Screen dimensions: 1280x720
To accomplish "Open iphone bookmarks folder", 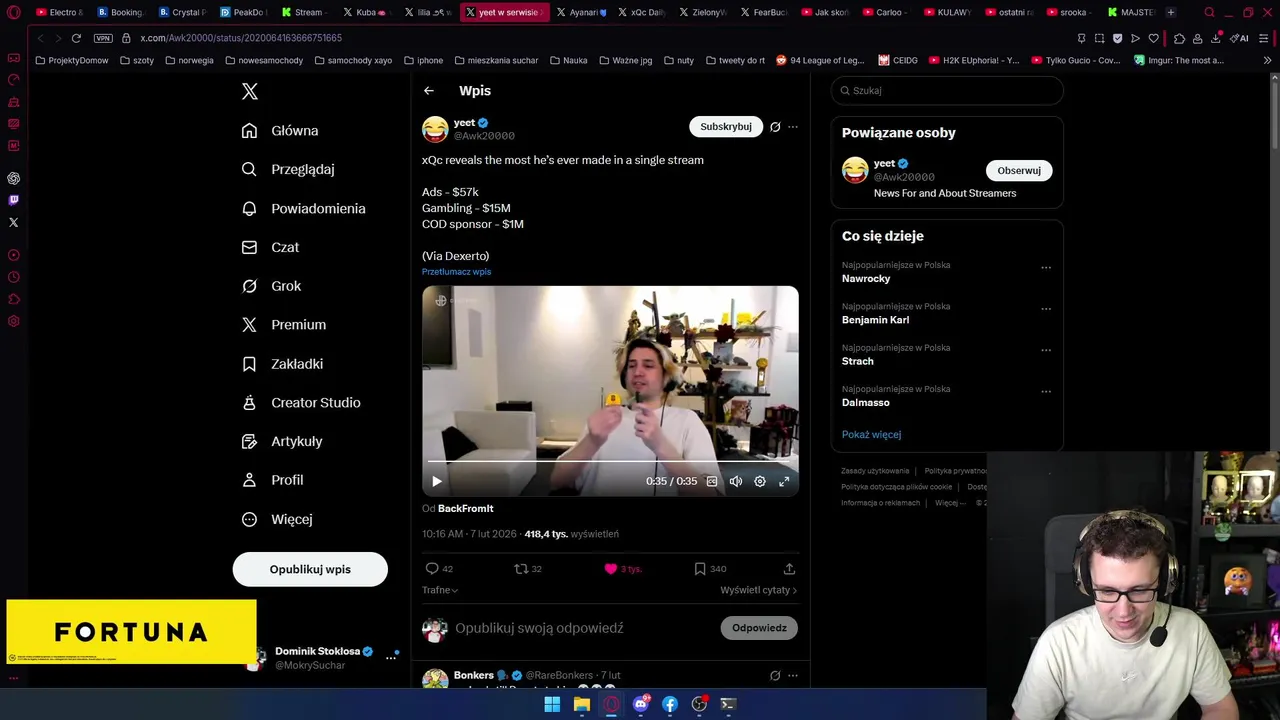I will (423, 60).
